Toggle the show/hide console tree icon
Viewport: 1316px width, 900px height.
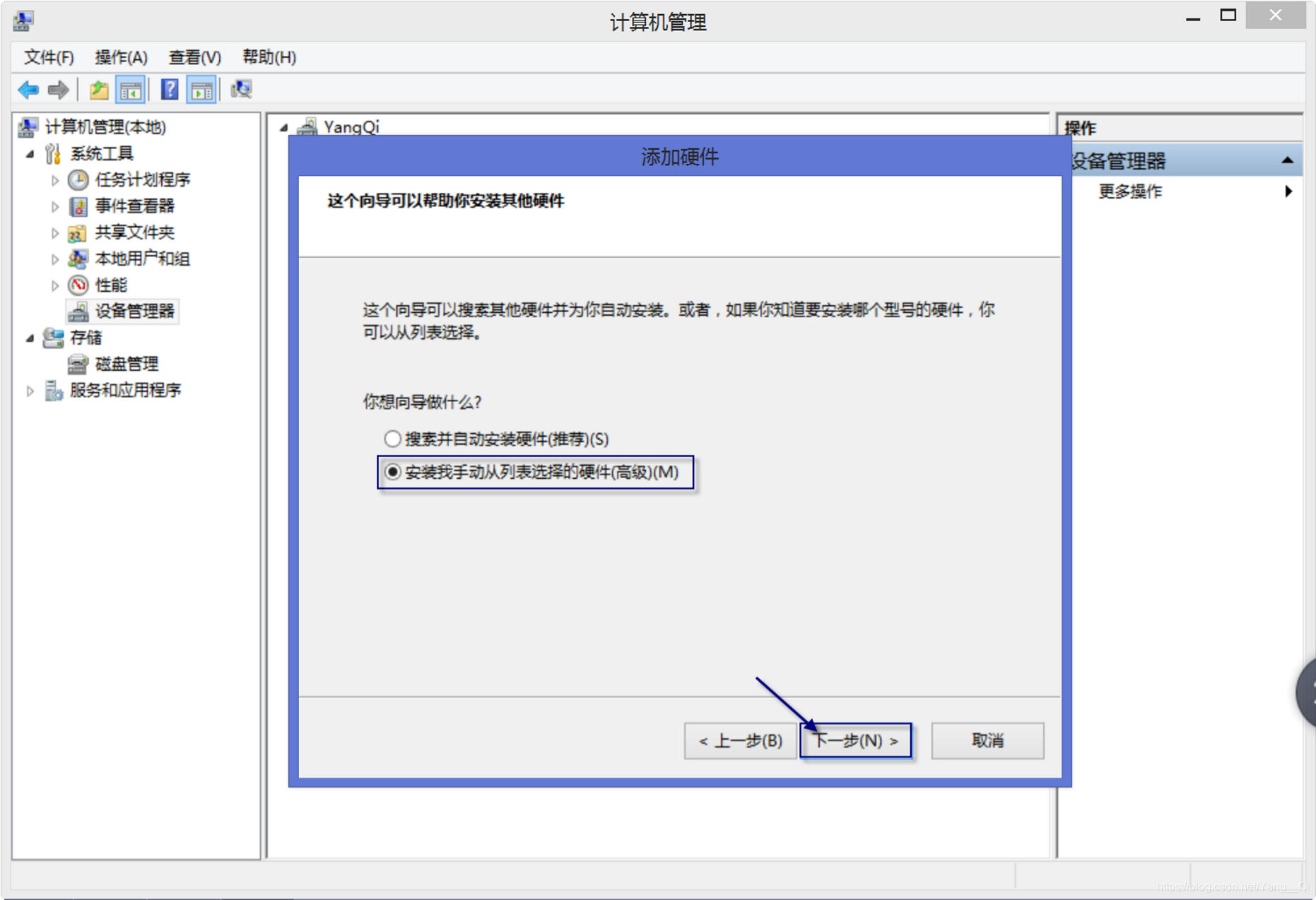pyautogui.click(x=131, y=90)
